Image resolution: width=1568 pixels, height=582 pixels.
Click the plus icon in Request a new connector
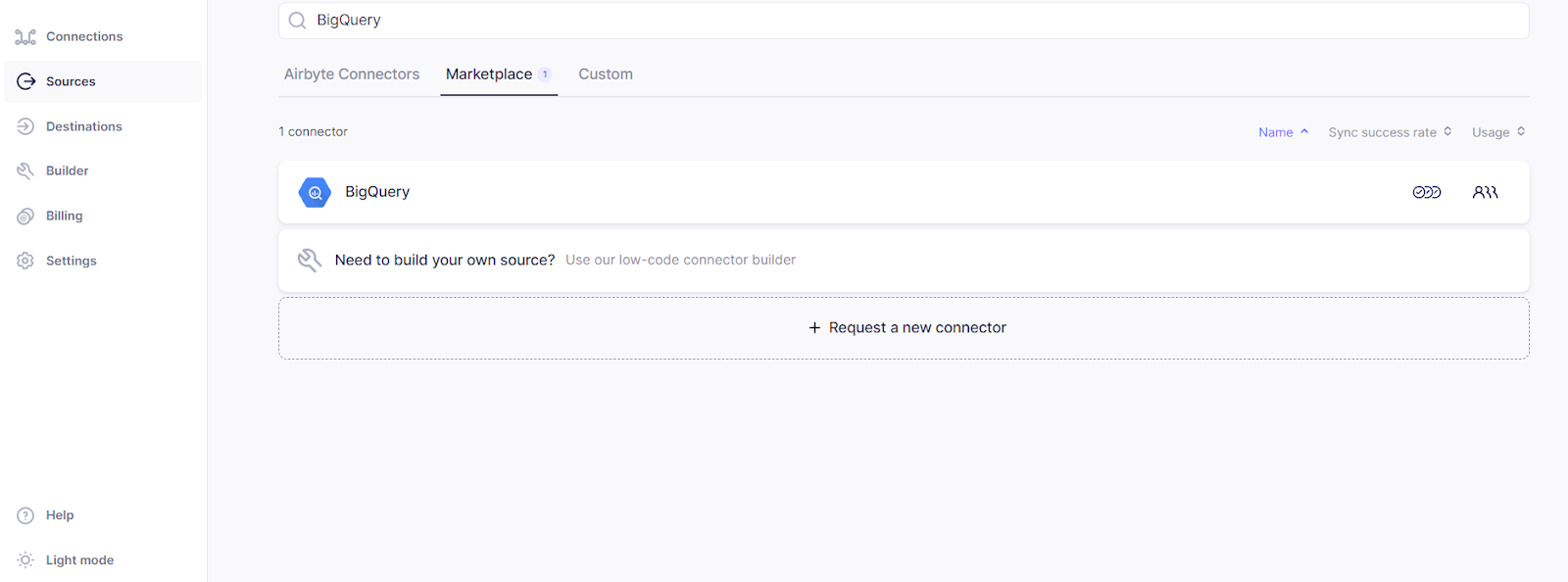814,327
